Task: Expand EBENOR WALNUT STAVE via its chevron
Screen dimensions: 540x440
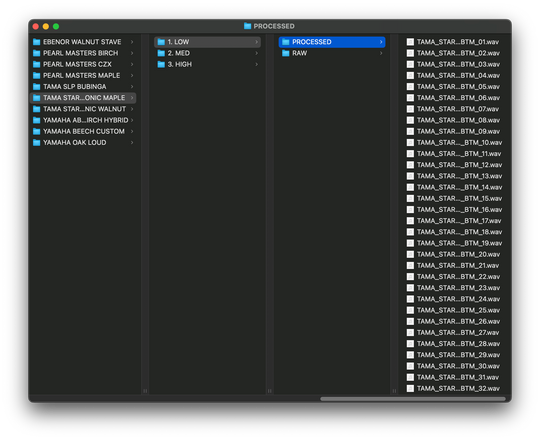Action: [132, 42]
